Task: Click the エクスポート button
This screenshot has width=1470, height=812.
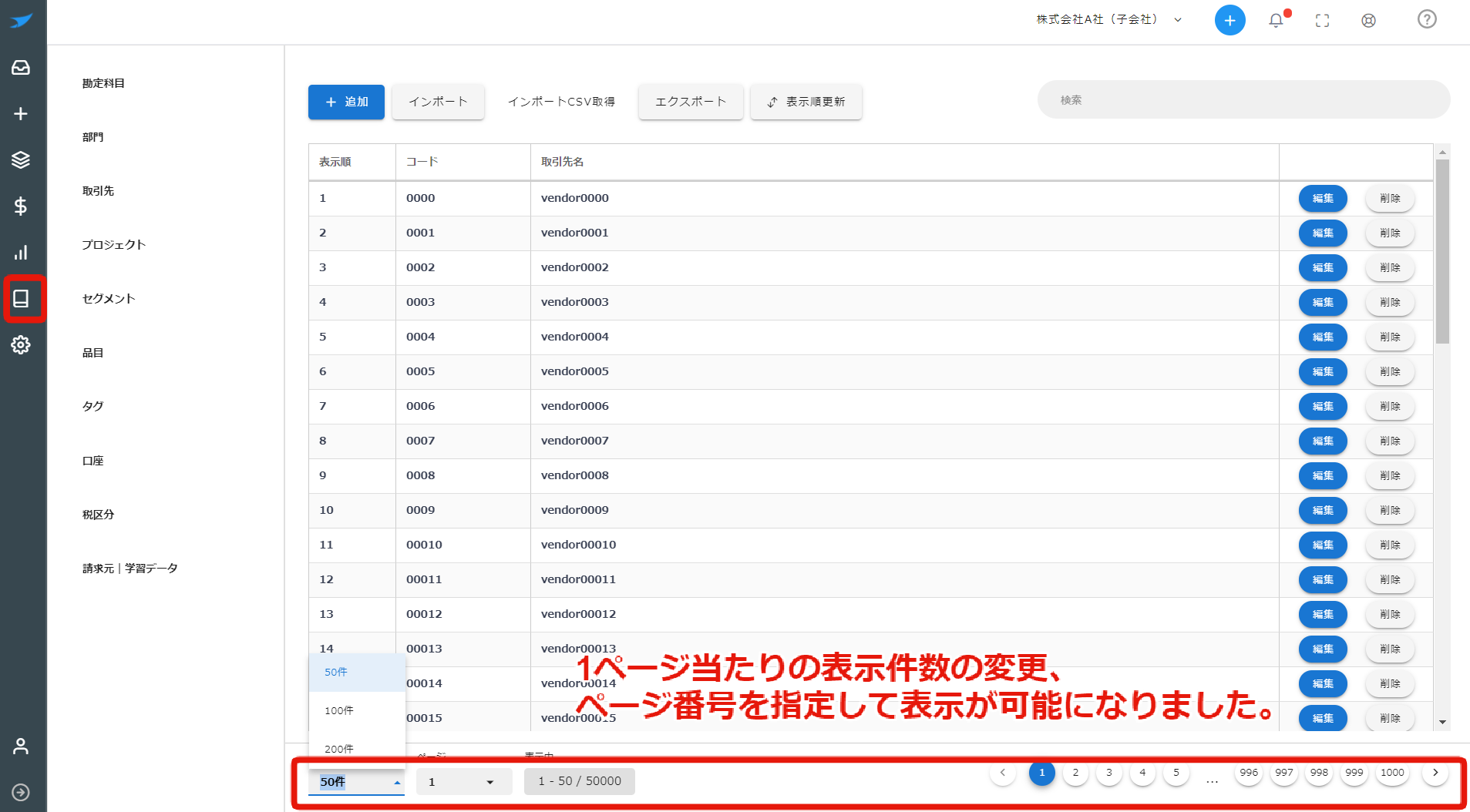Action: tap(691, 102)
